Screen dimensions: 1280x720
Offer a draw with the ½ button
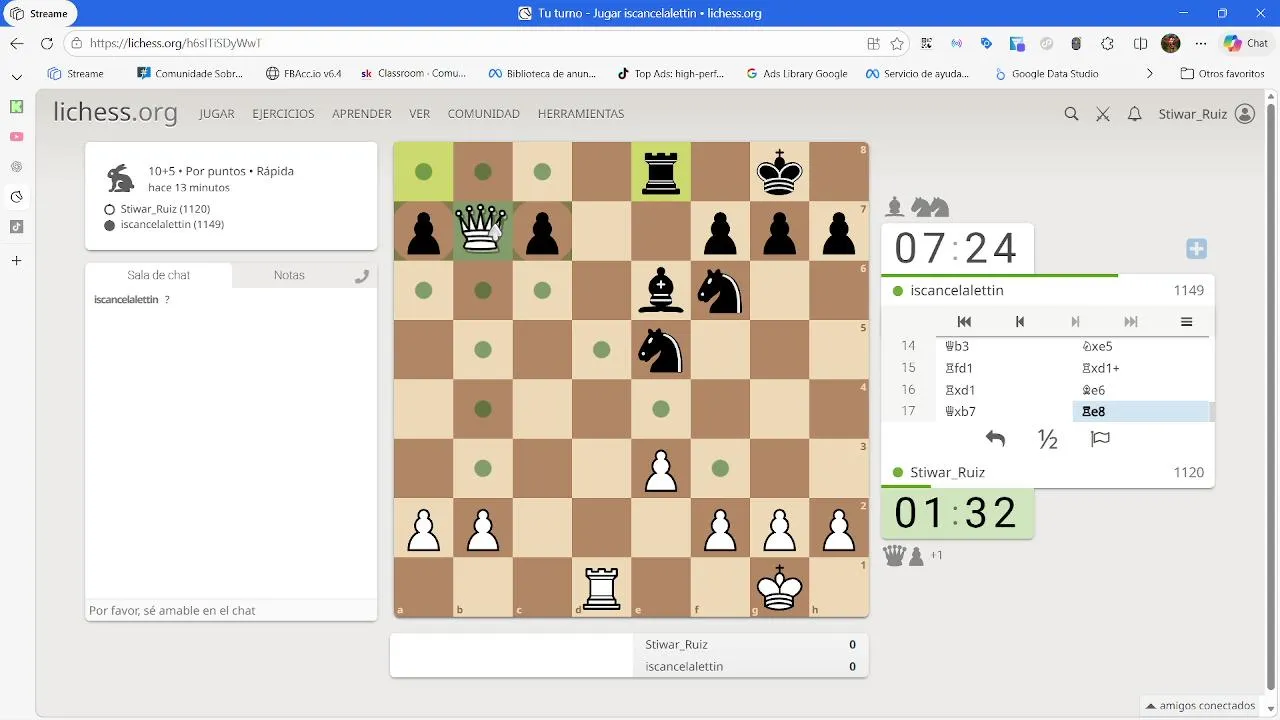point(1048,439)
